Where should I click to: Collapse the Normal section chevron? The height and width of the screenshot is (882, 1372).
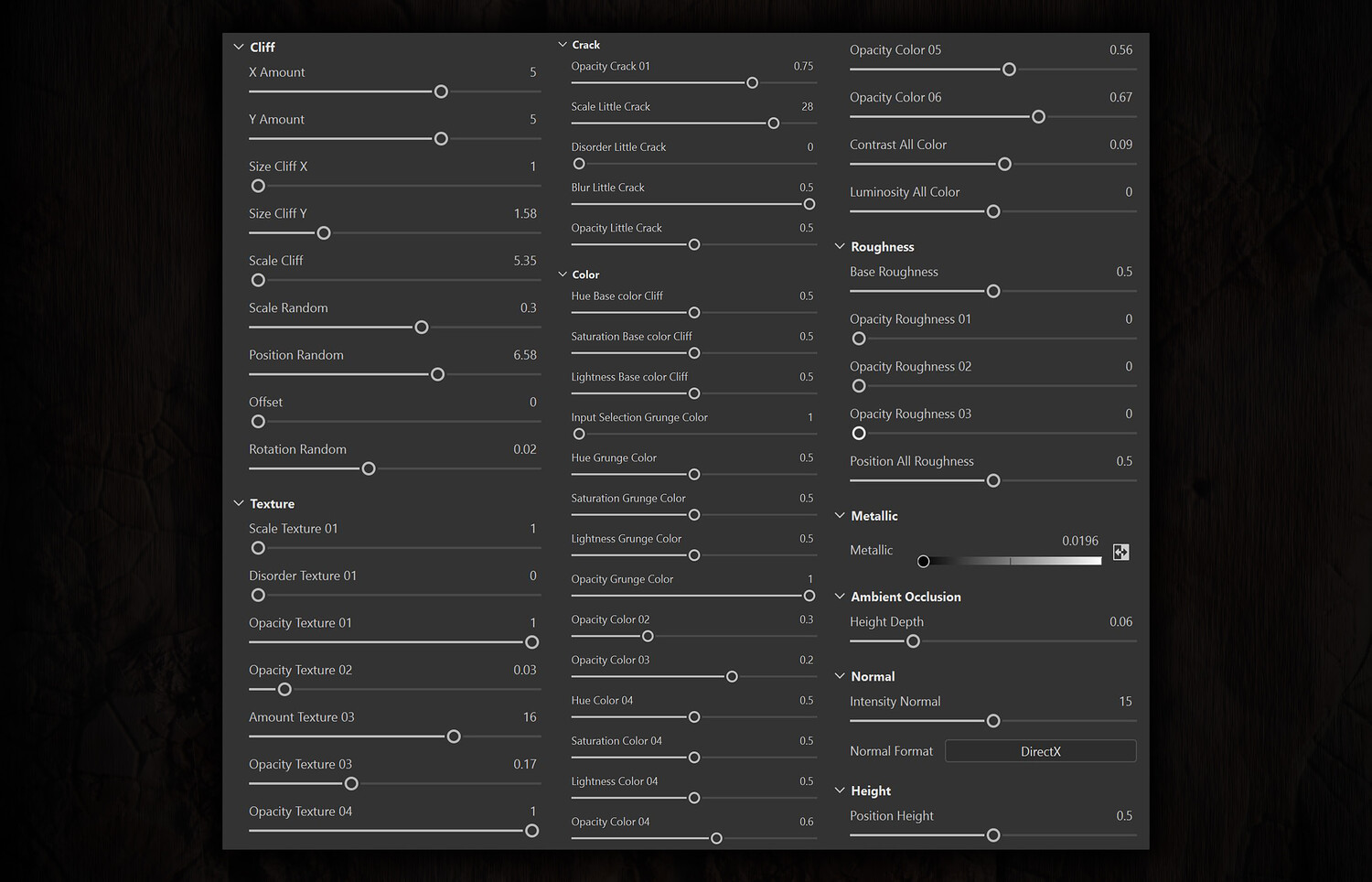pos(840,676)
